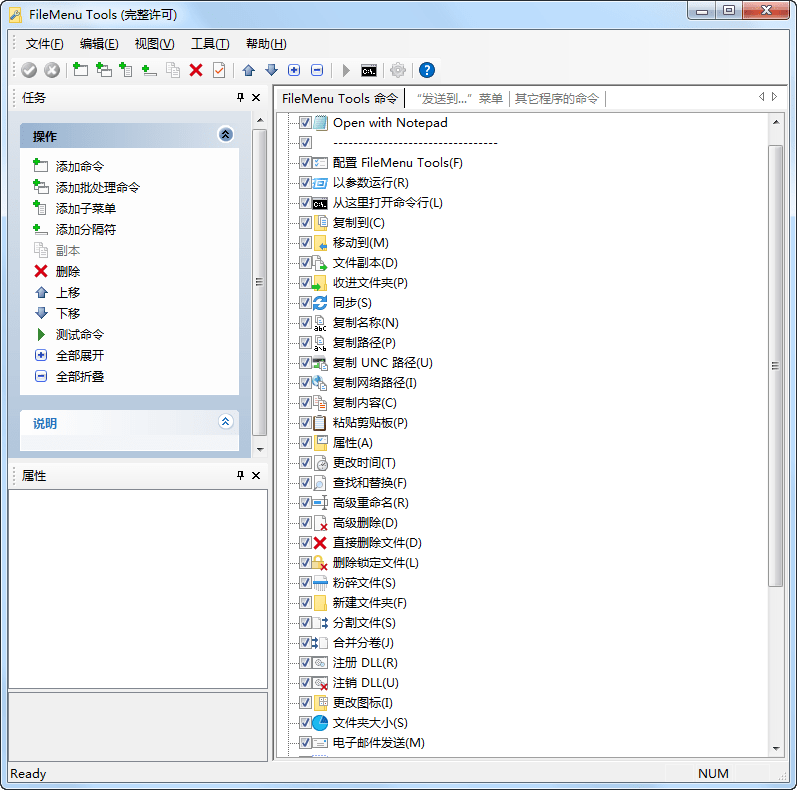
Task: Toggle the 复制到(C) checkbox
Action: pyautogui.click(x=305, y=223)
